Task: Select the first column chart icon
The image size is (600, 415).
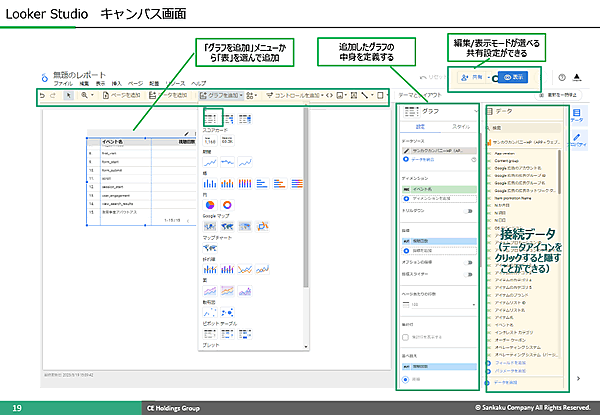Action: 210,183
